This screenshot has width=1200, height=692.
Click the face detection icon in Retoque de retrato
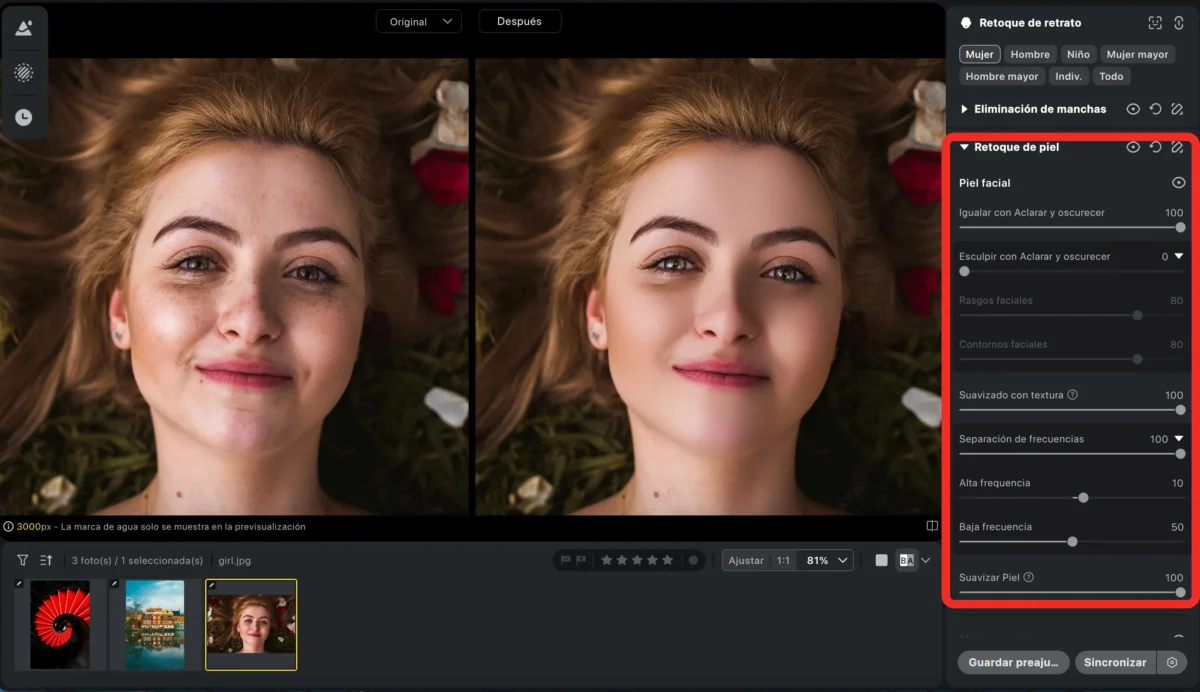click(x=1155, y=23)
